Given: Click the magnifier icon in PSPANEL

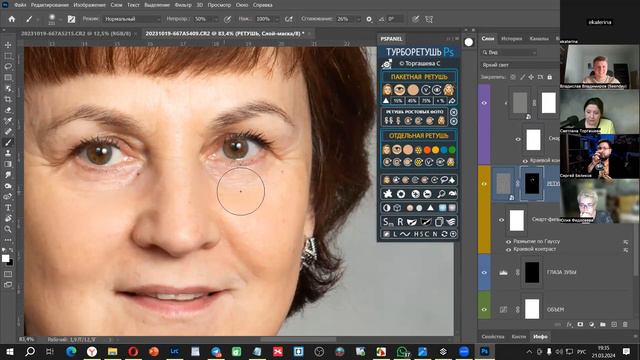Looking at the screenshot, I should tap(441, 194).
